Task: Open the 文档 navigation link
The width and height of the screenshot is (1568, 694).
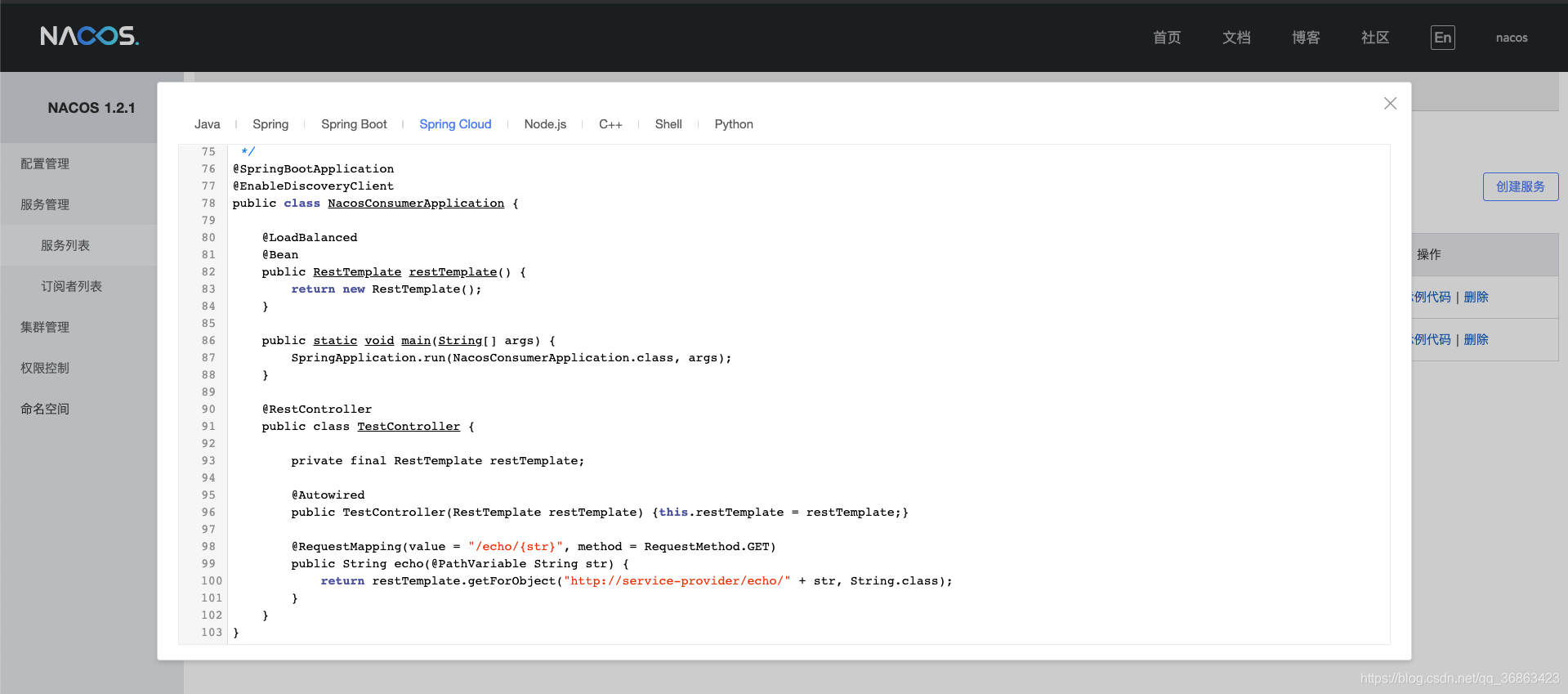Action: 1236,38
